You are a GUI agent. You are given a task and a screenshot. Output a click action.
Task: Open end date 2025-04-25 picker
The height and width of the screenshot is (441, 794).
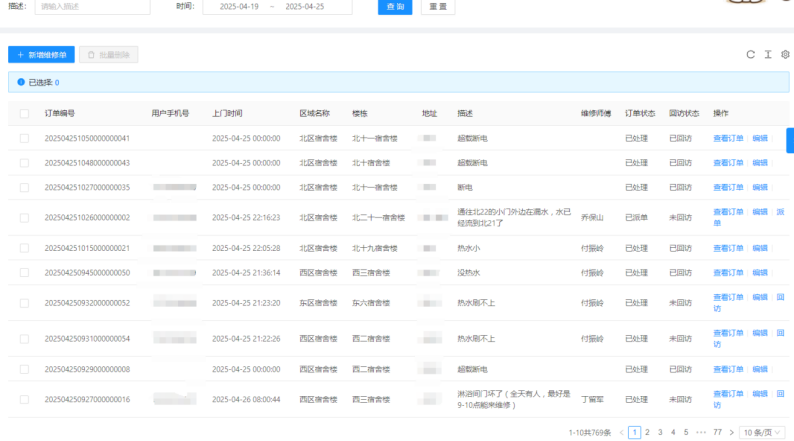click(x=304, y=7)
